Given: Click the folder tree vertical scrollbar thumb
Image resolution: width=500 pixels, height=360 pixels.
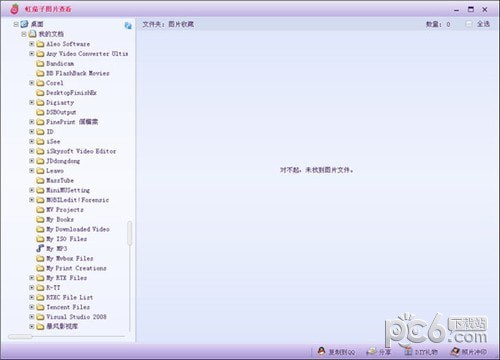Looking at the screenshot, I should 129,233.
